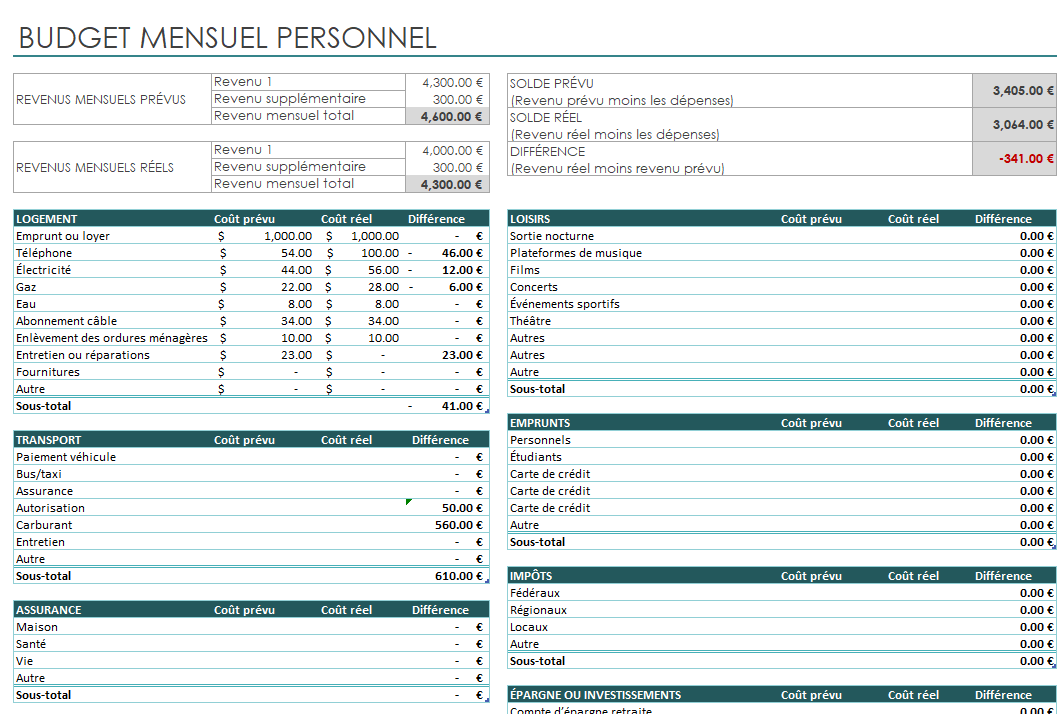This screenshot has height=714, width=1062.
Task: Click the TRANSPORT section header
Action: click(48, 440)
